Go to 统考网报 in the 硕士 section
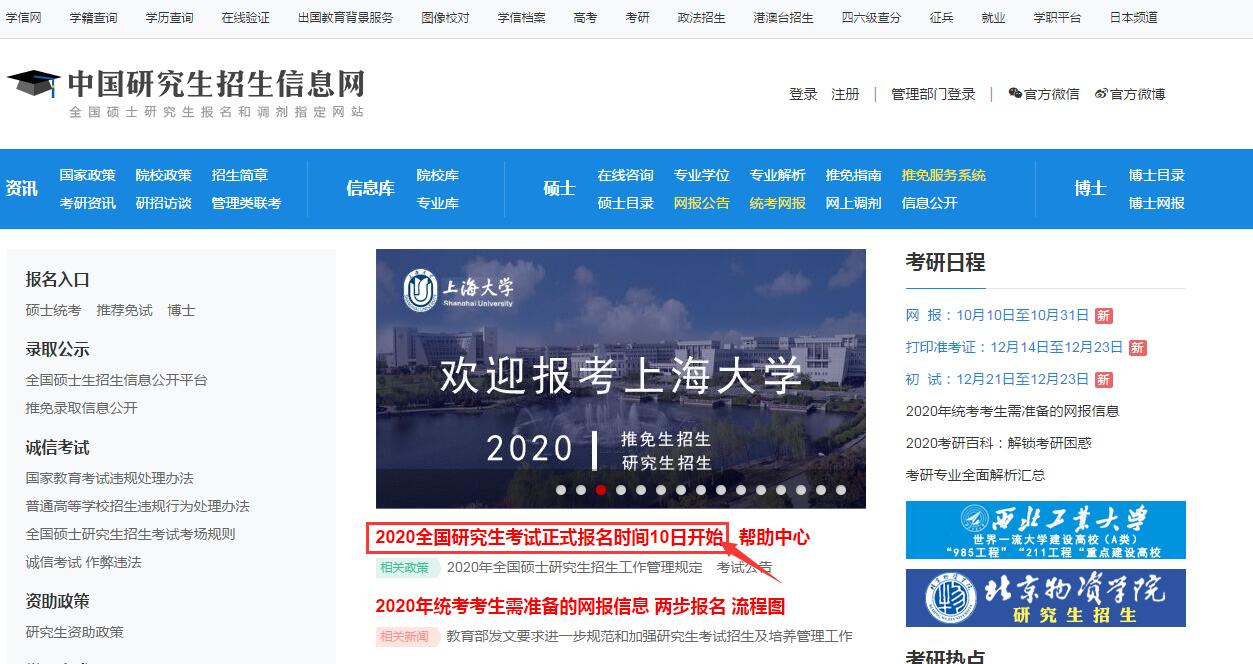 pyautogui.click(x=777, y=203)
